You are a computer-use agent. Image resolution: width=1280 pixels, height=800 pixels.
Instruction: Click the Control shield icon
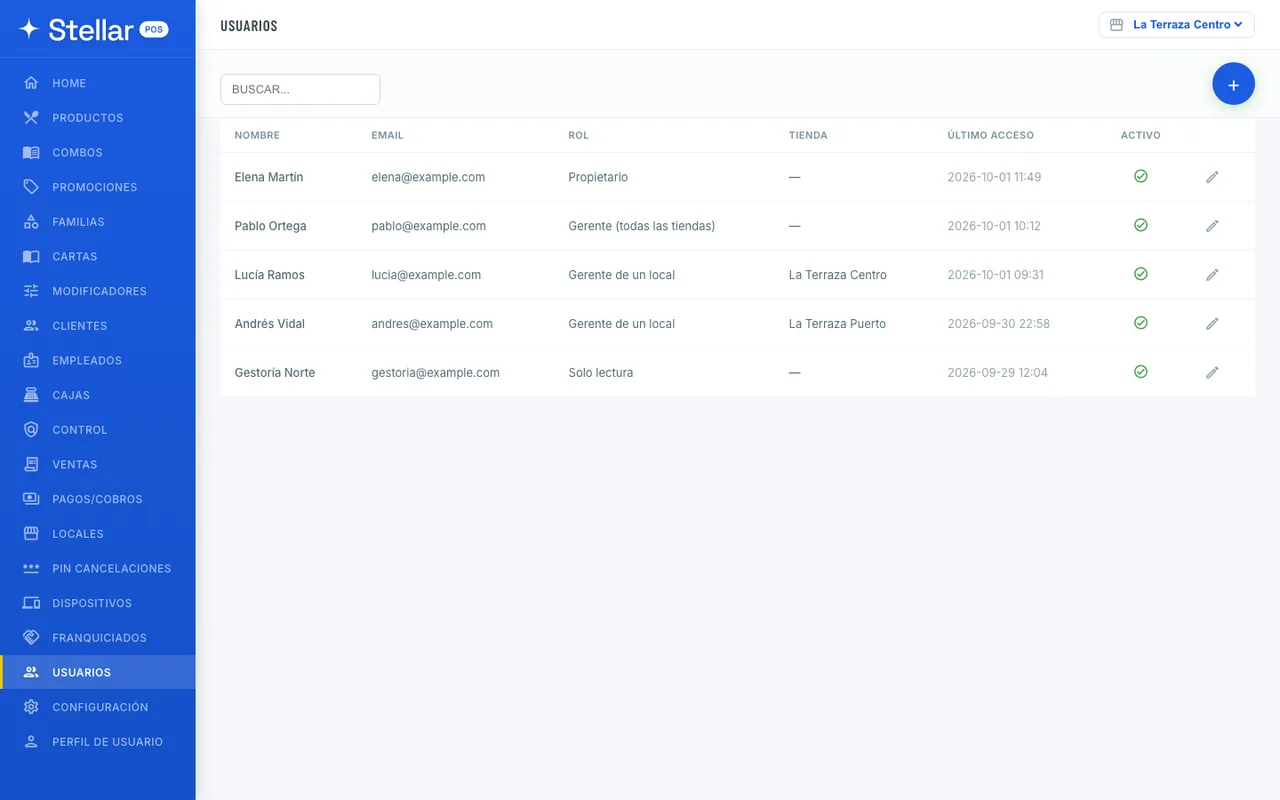(x=31, y=430)
